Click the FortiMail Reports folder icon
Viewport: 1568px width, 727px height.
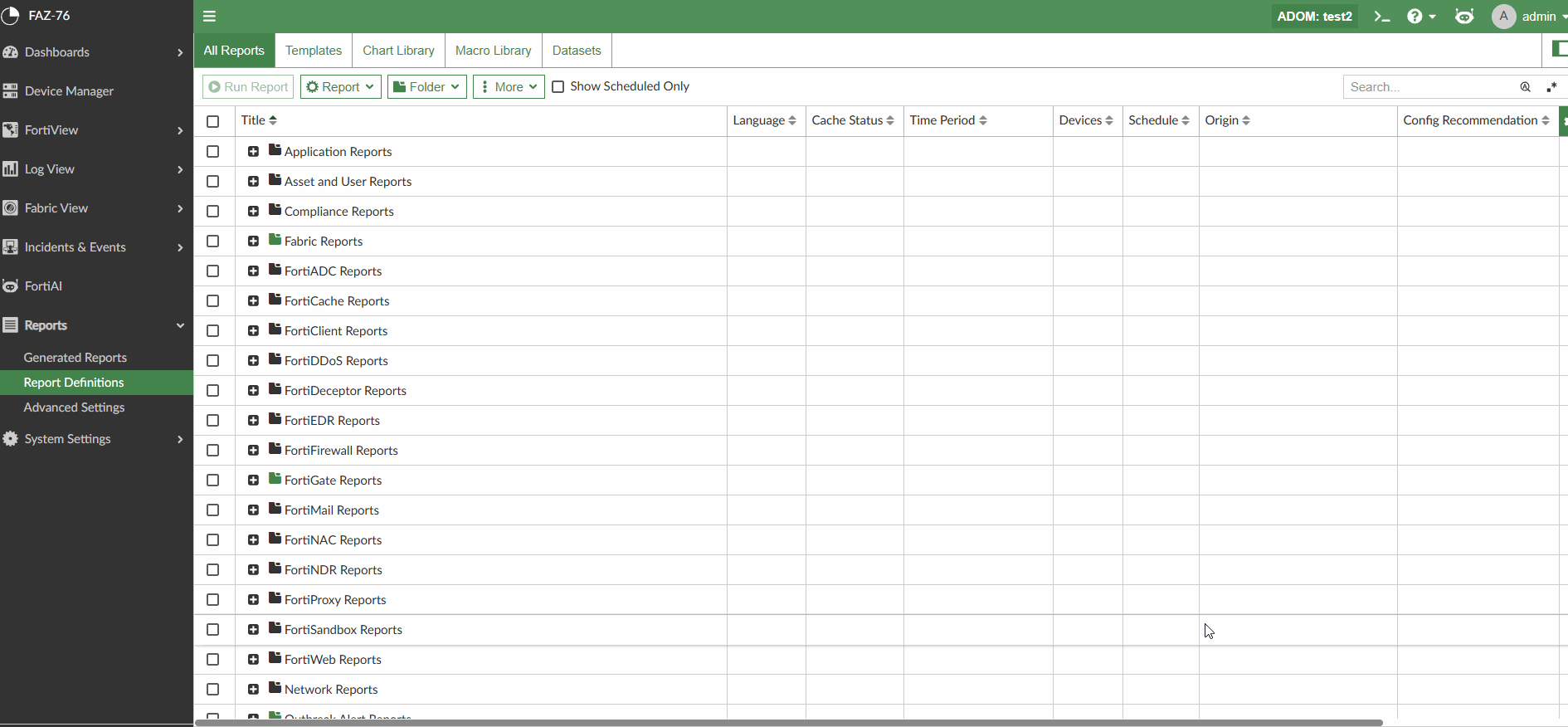(275, 508)
